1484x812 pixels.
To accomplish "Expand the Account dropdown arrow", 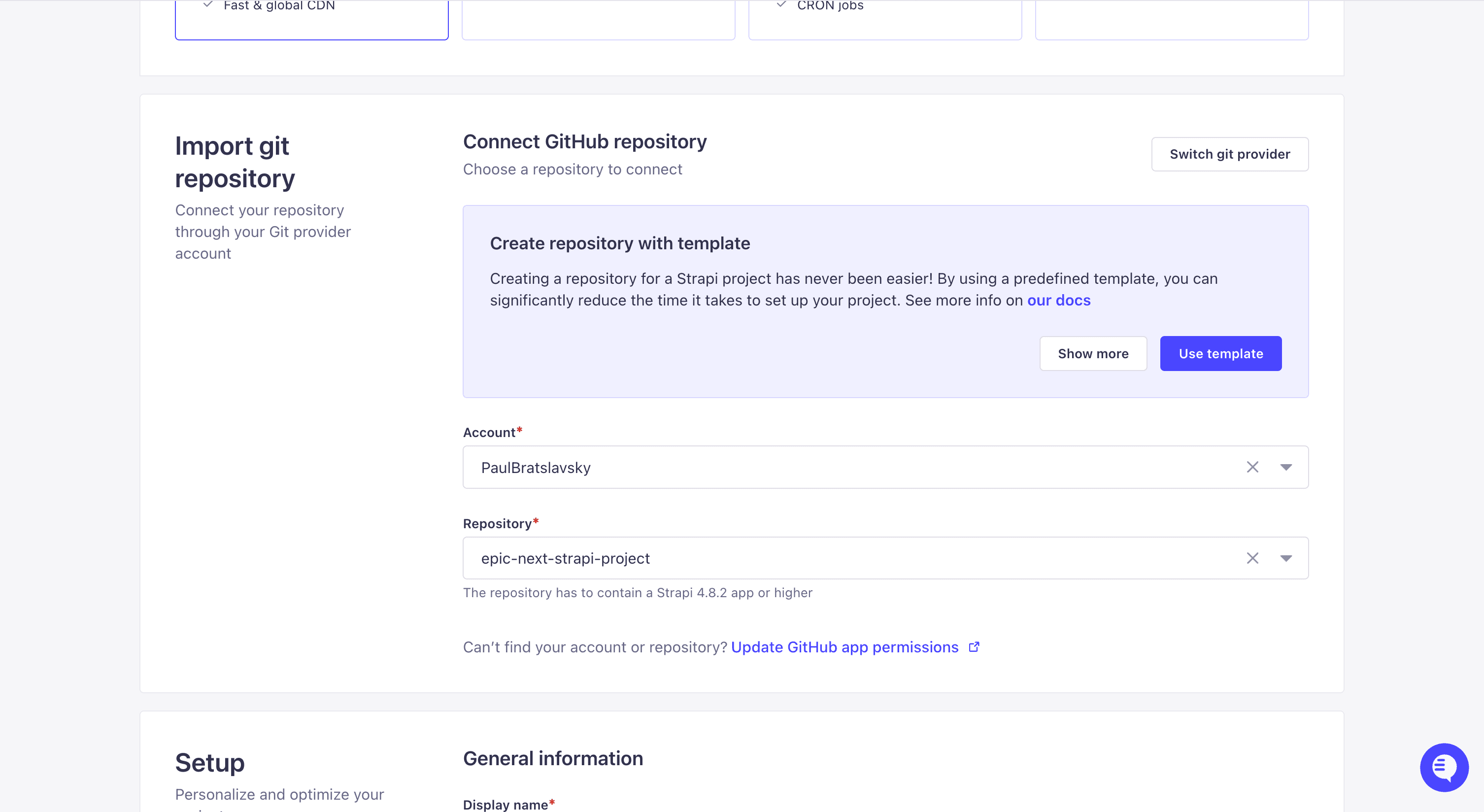I will coord(1286,467).
